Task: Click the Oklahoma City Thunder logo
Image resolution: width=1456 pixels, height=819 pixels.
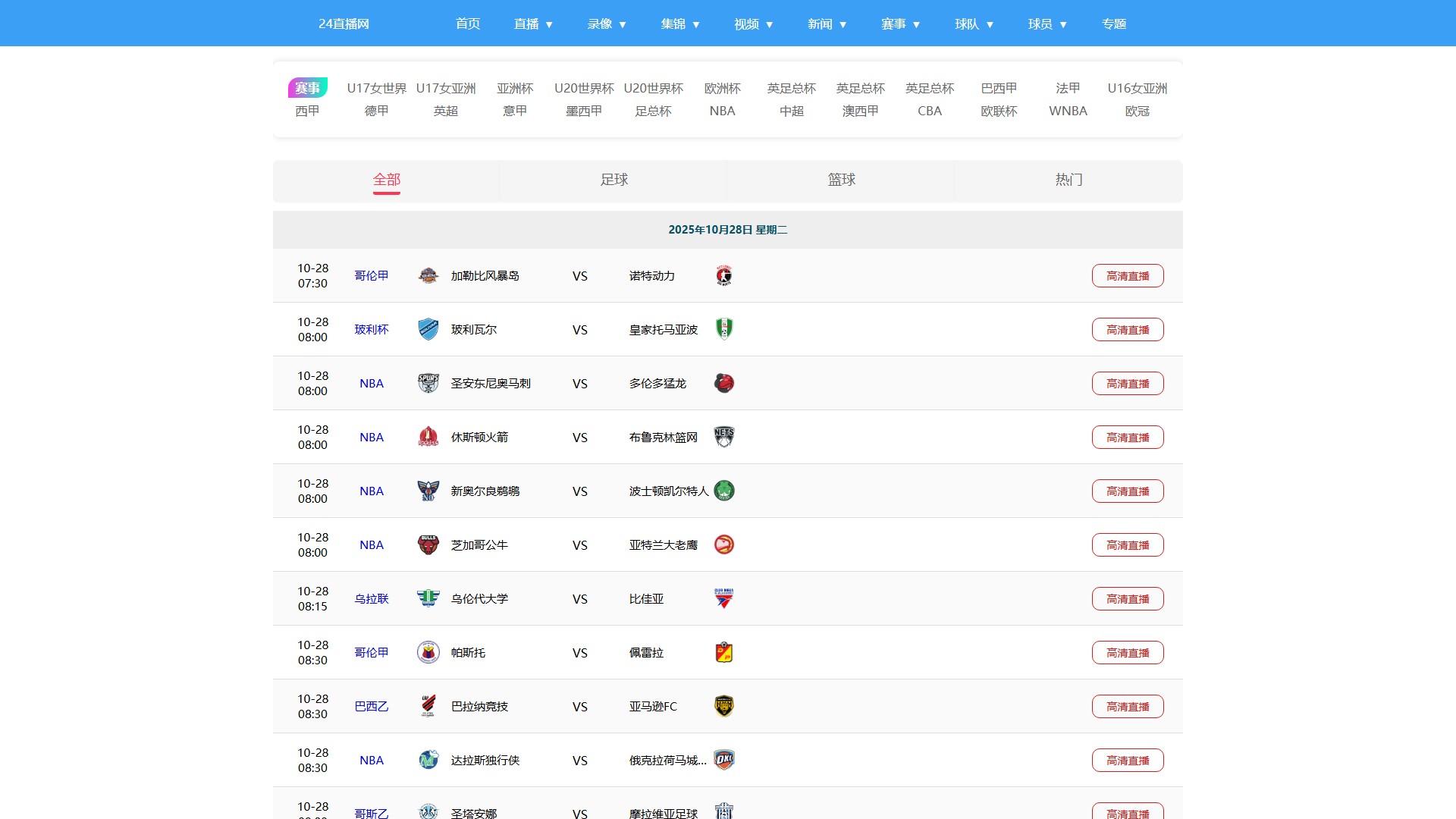Action: [723, 760]
